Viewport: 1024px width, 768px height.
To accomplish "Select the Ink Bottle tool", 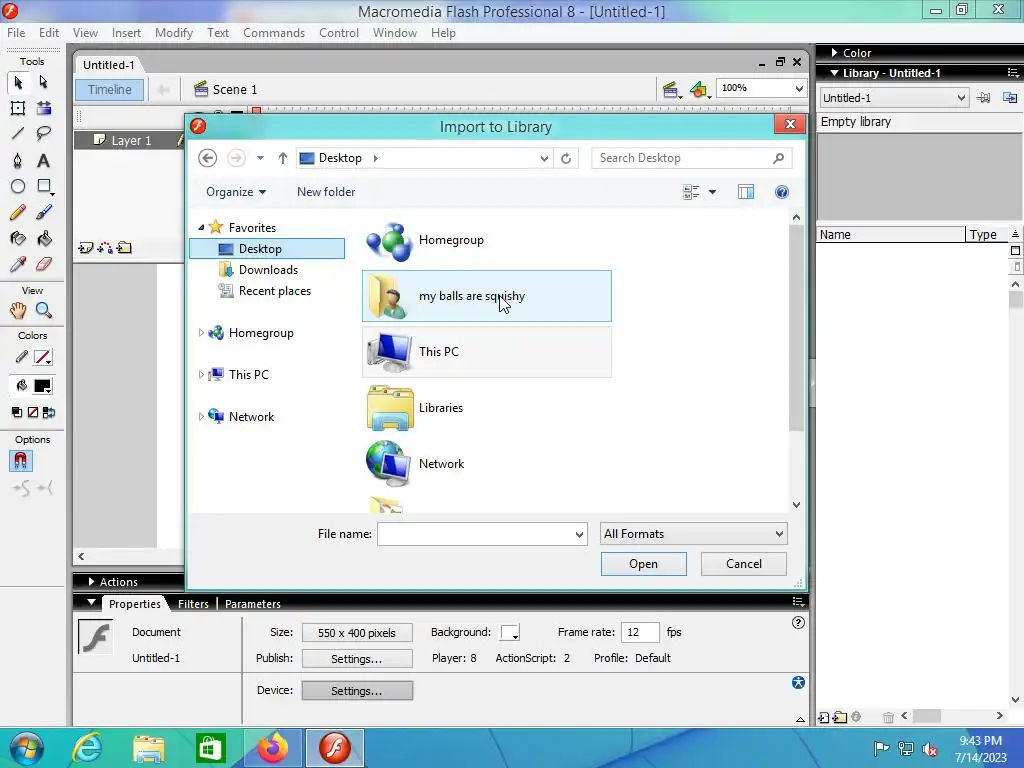I will (x=18, y=238).
